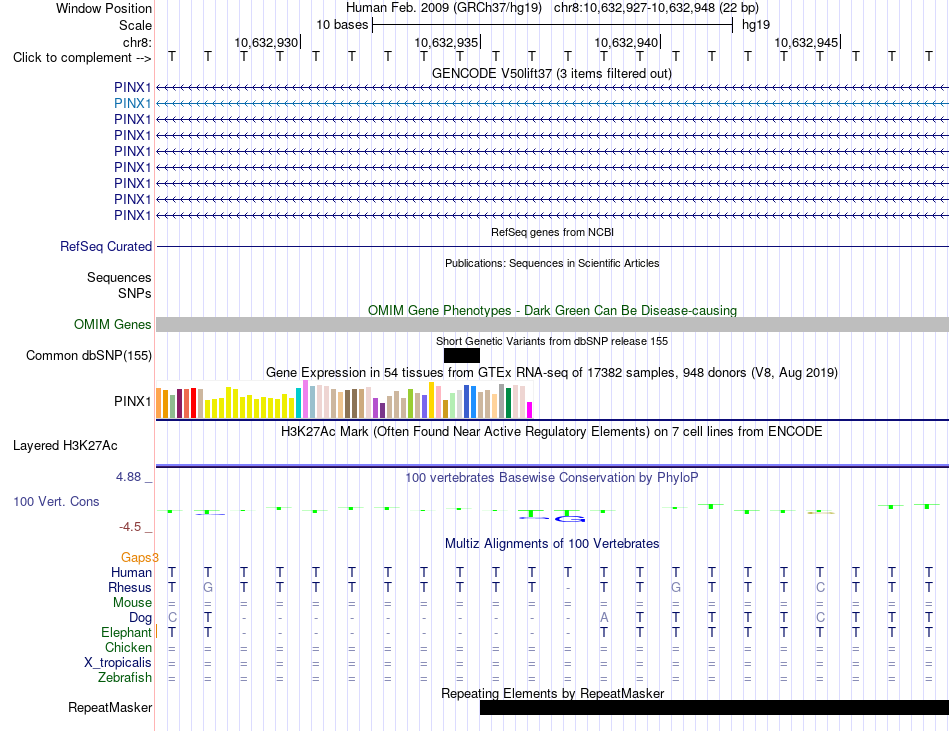950x731 pixels.
Task: Click the RepeatMasker track label on left
Action: (110, 707)
